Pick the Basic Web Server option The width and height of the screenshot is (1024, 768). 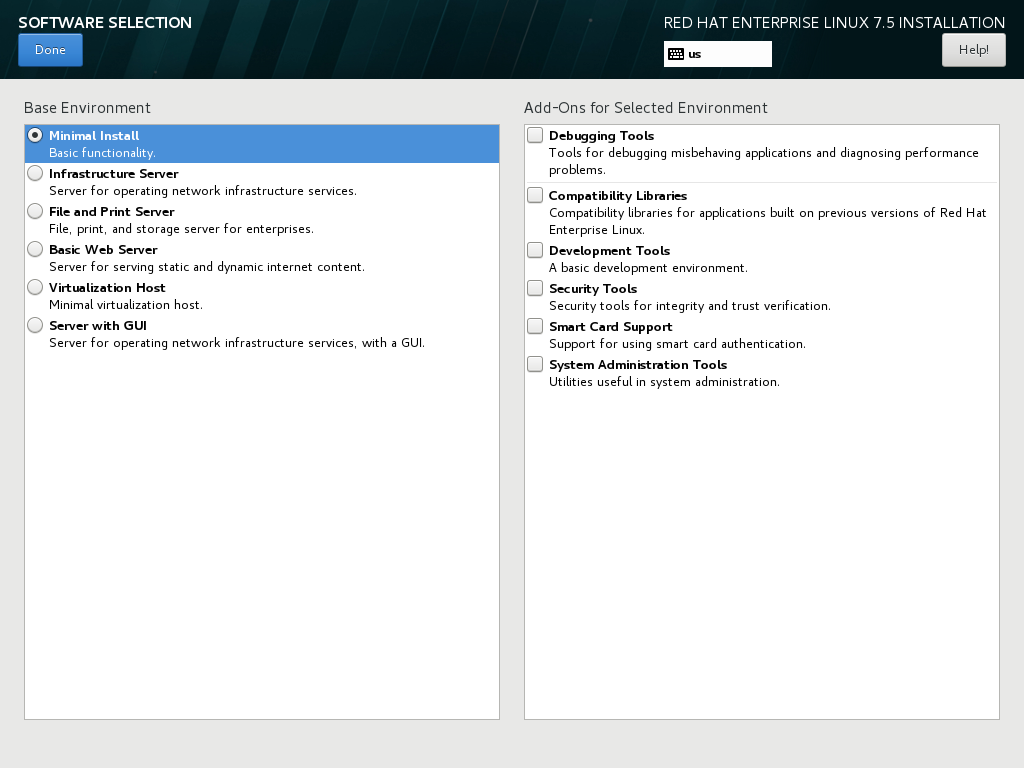(35, 249)
